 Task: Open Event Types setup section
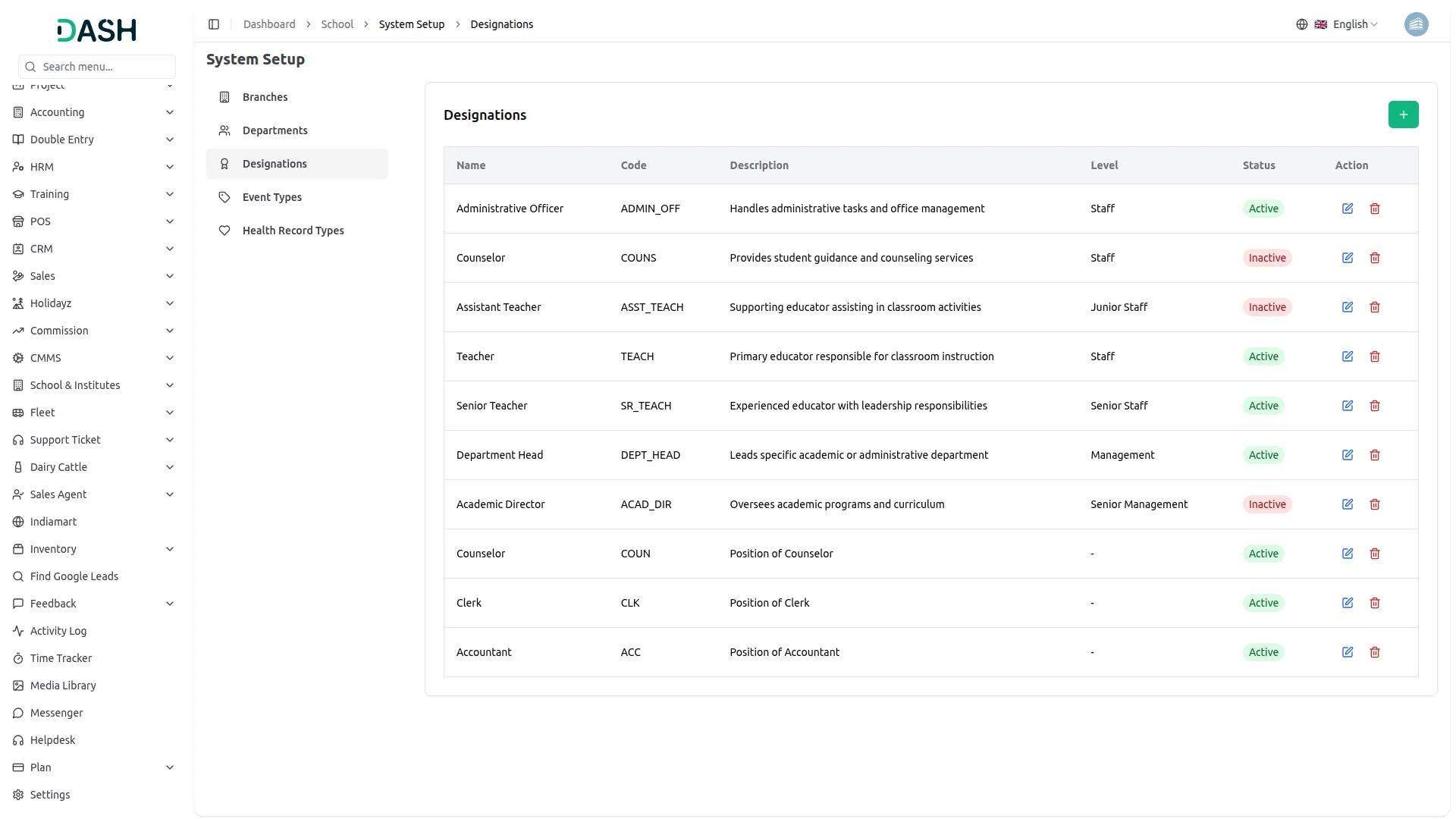(271, 197)
